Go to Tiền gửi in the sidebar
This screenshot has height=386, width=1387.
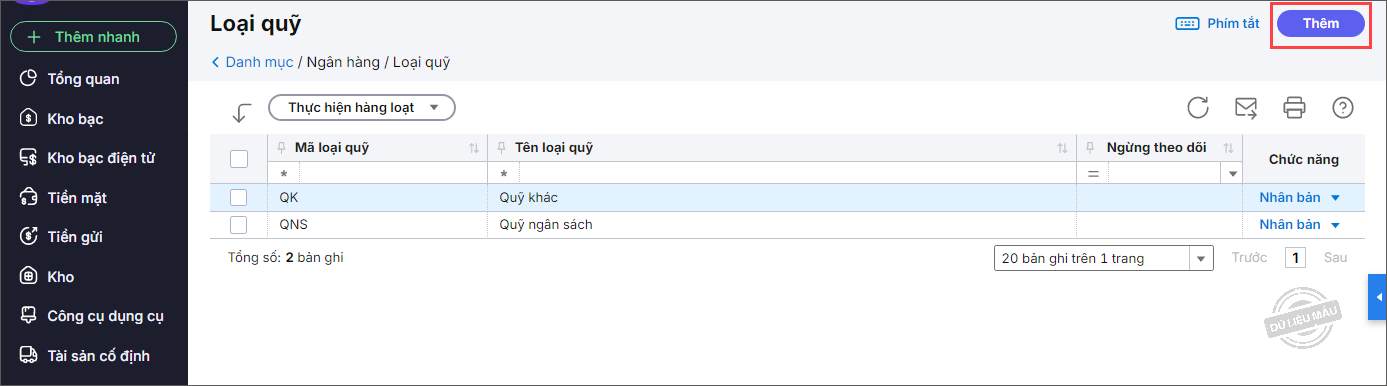[x=75, y=237]
